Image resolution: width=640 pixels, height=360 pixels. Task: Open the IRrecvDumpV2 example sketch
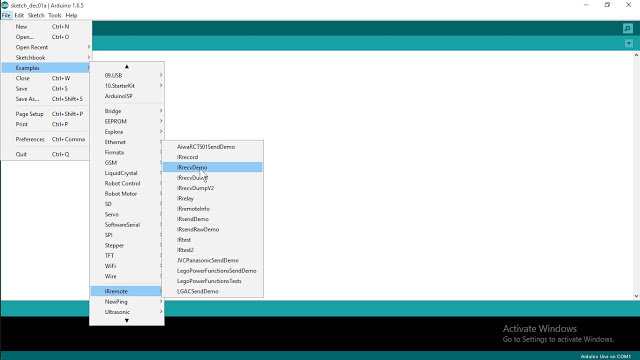click(x=213, y=188)
